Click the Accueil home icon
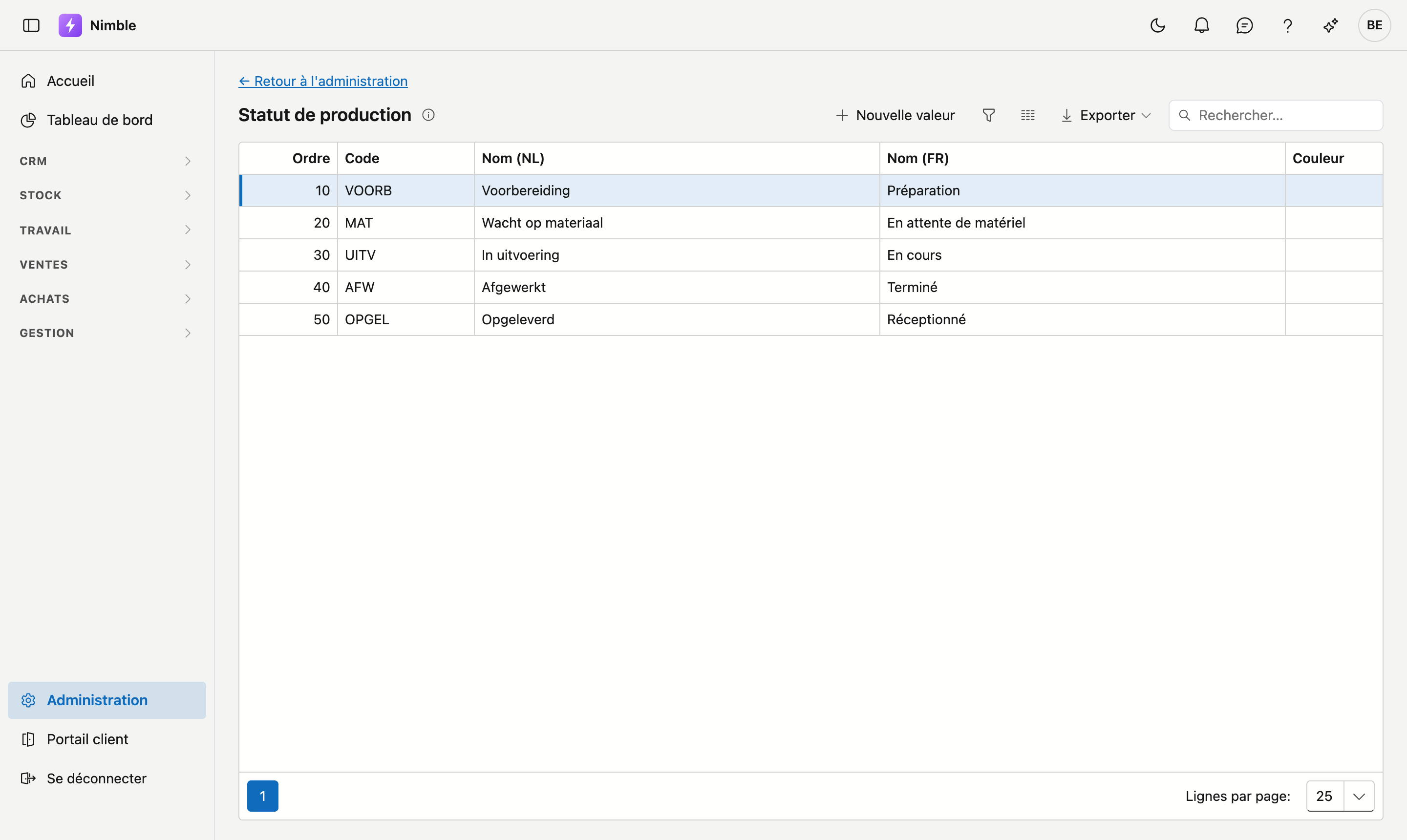 pos(28,81)
